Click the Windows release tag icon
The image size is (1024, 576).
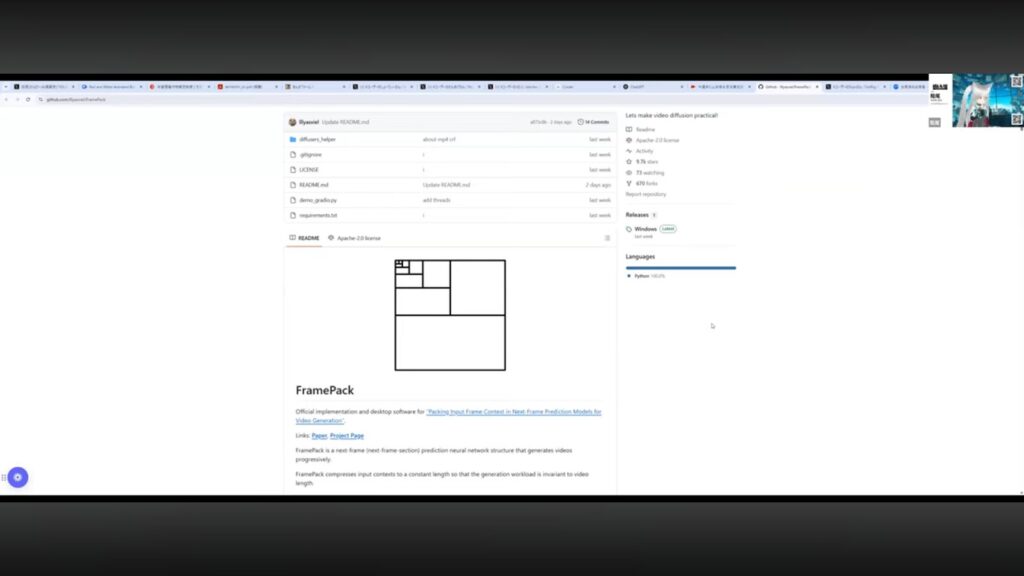pos(629,229)
